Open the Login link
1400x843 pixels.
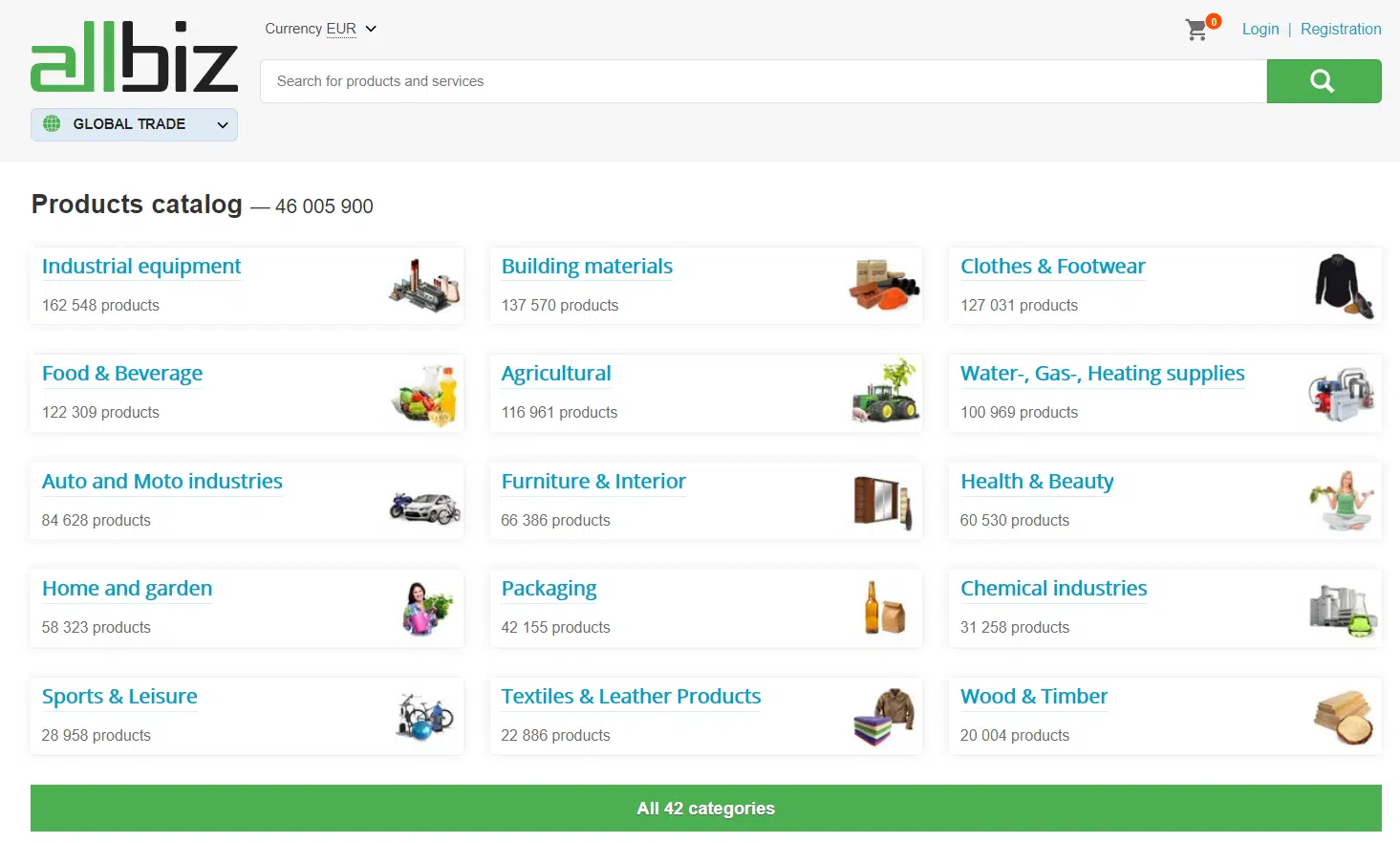1260,29
